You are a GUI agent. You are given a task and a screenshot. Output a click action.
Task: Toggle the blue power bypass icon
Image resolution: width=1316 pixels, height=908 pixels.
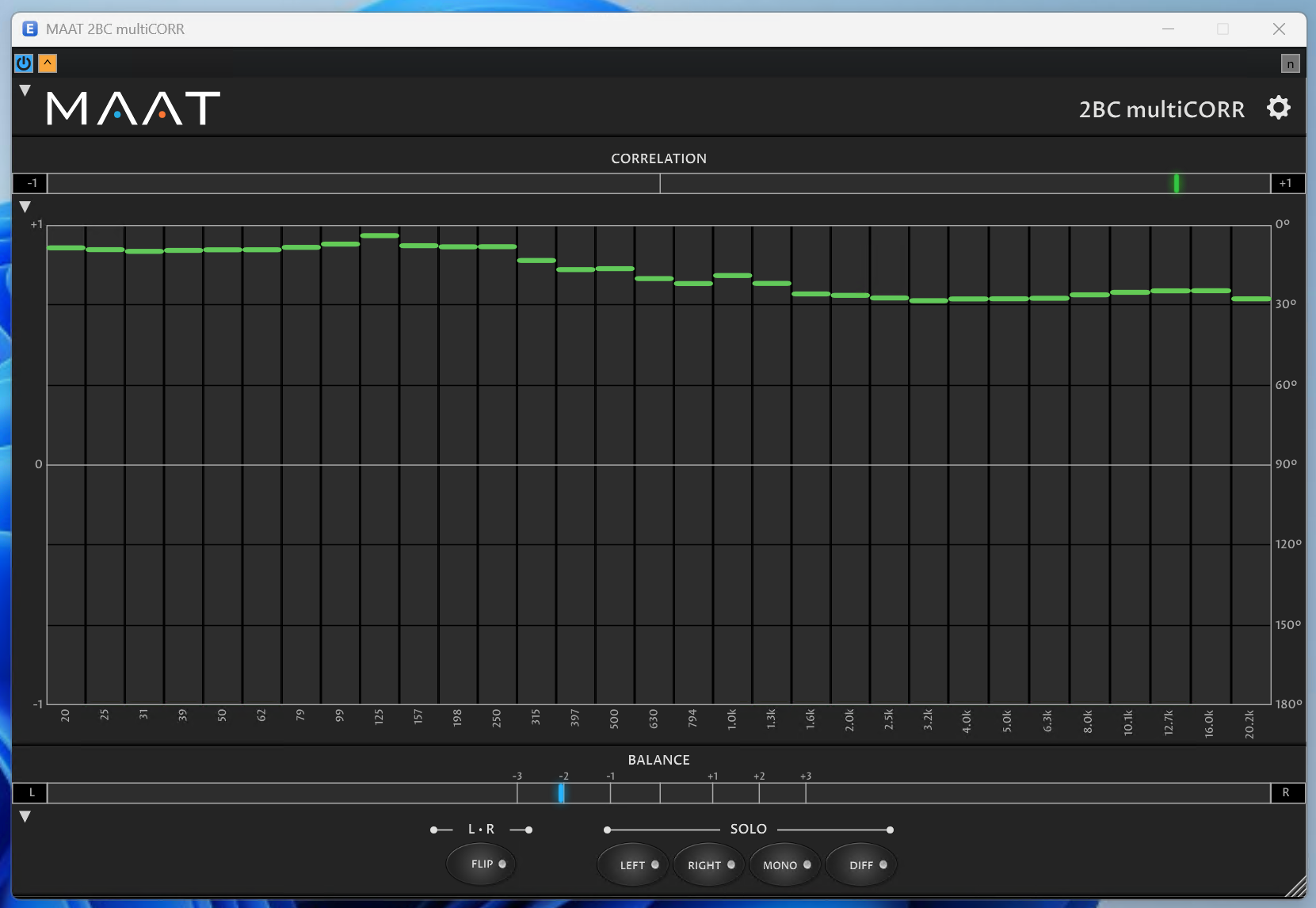(x=24, y=63)
